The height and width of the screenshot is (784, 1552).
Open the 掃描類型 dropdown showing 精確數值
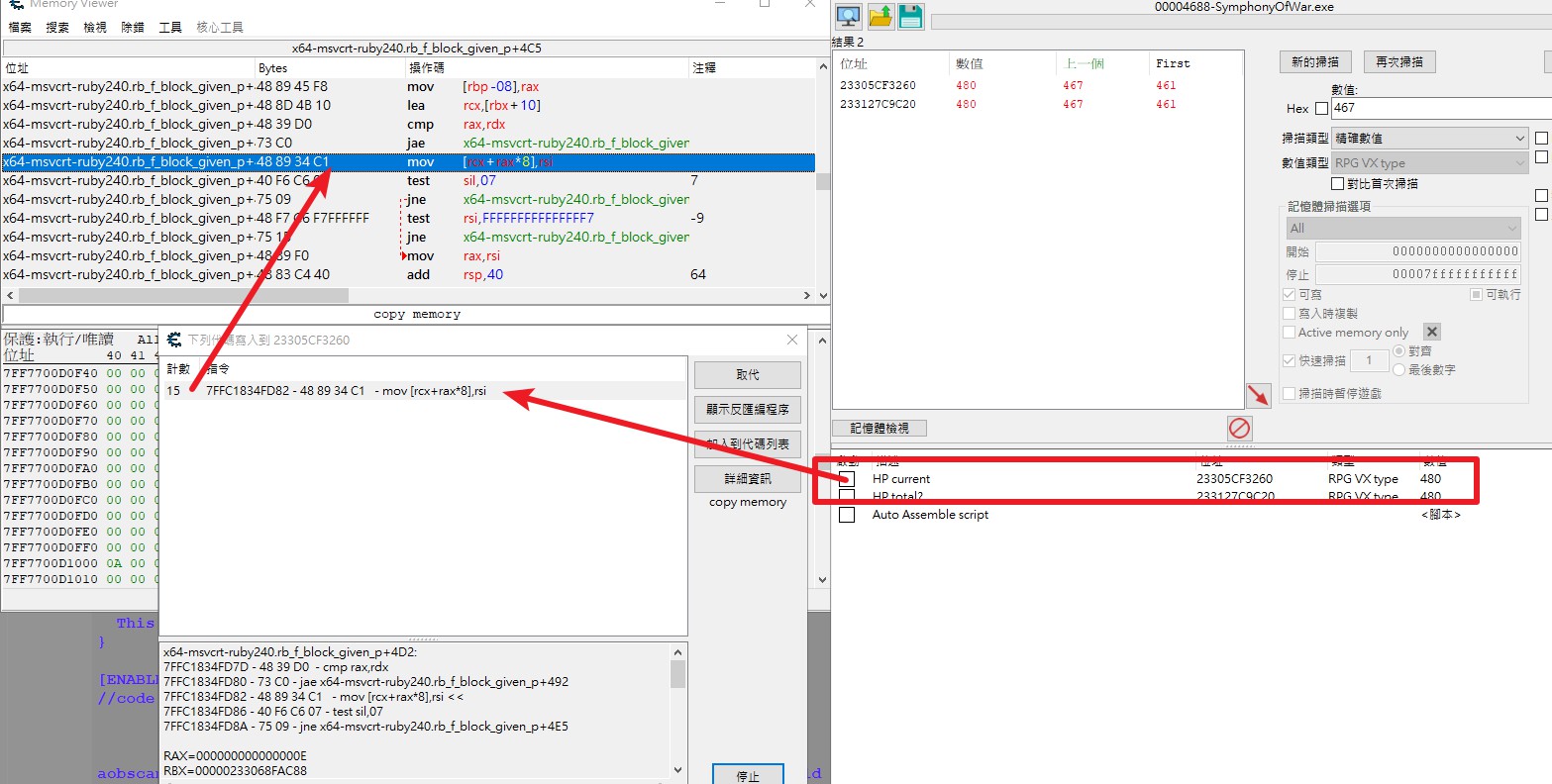(x=1428, y=138)
